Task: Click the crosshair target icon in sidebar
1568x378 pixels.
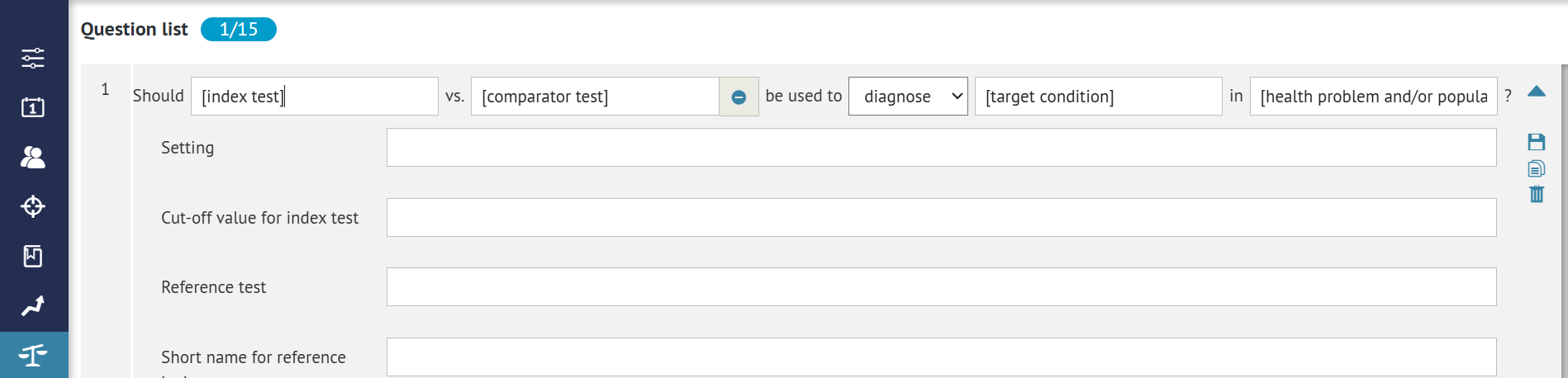Action: tap(33, 206)
